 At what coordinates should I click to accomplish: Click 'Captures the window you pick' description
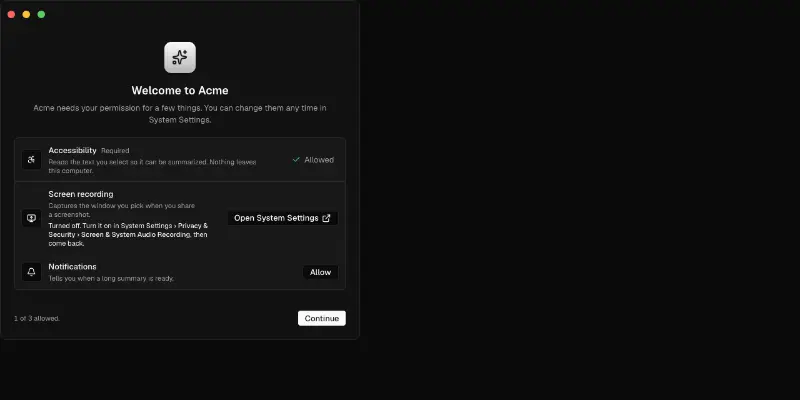click(x=121, y=210)
